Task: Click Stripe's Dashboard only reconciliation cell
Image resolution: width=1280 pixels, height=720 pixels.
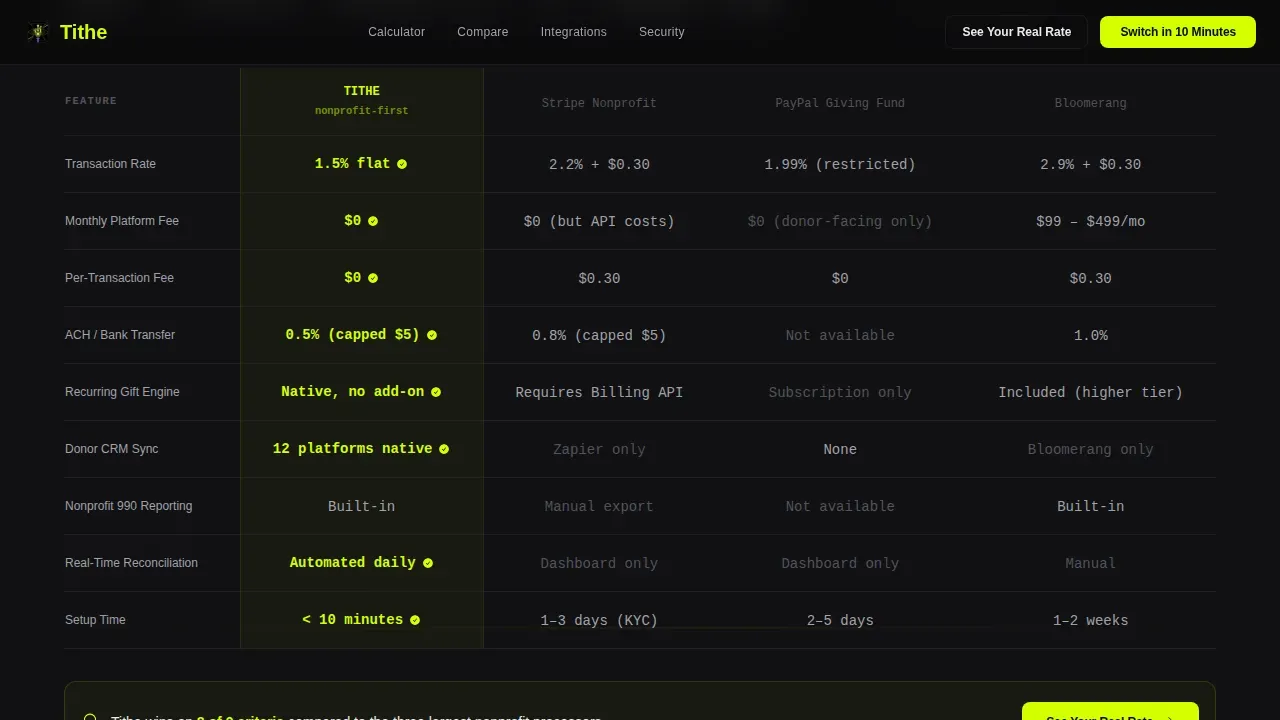Action: 599,564
